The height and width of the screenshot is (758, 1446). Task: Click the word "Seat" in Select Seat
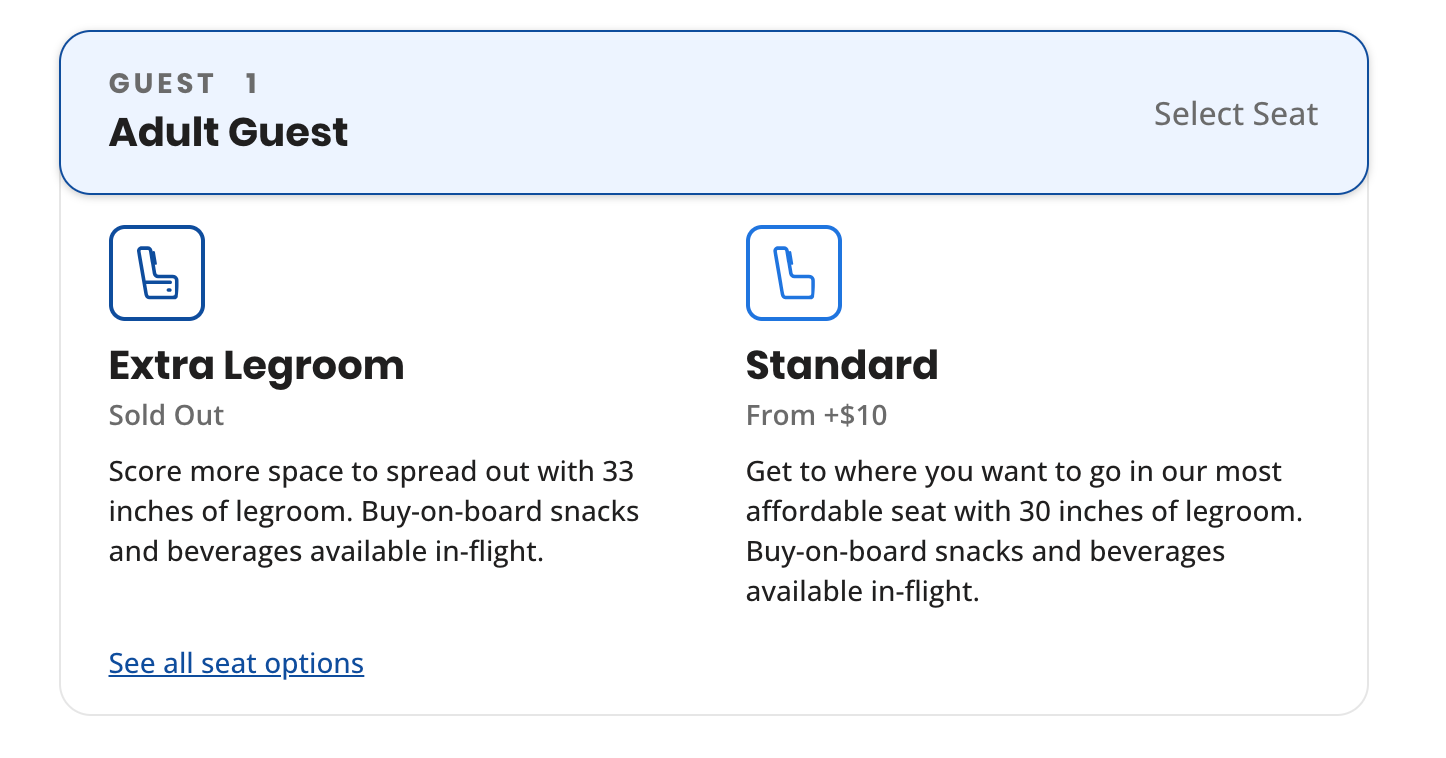click(x=1283, y=114)
